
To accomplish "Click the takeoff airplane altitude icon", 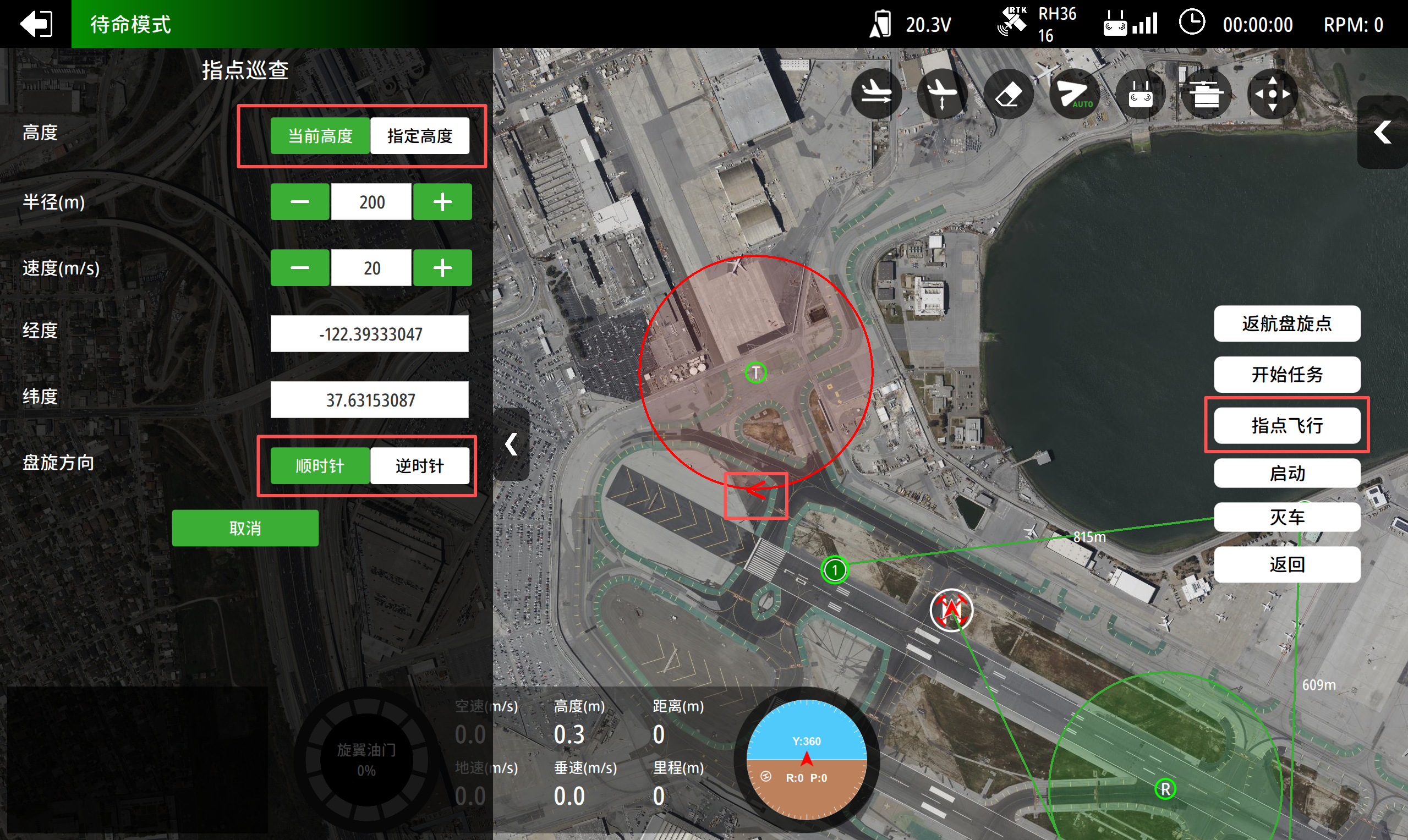I will (941, 94).
